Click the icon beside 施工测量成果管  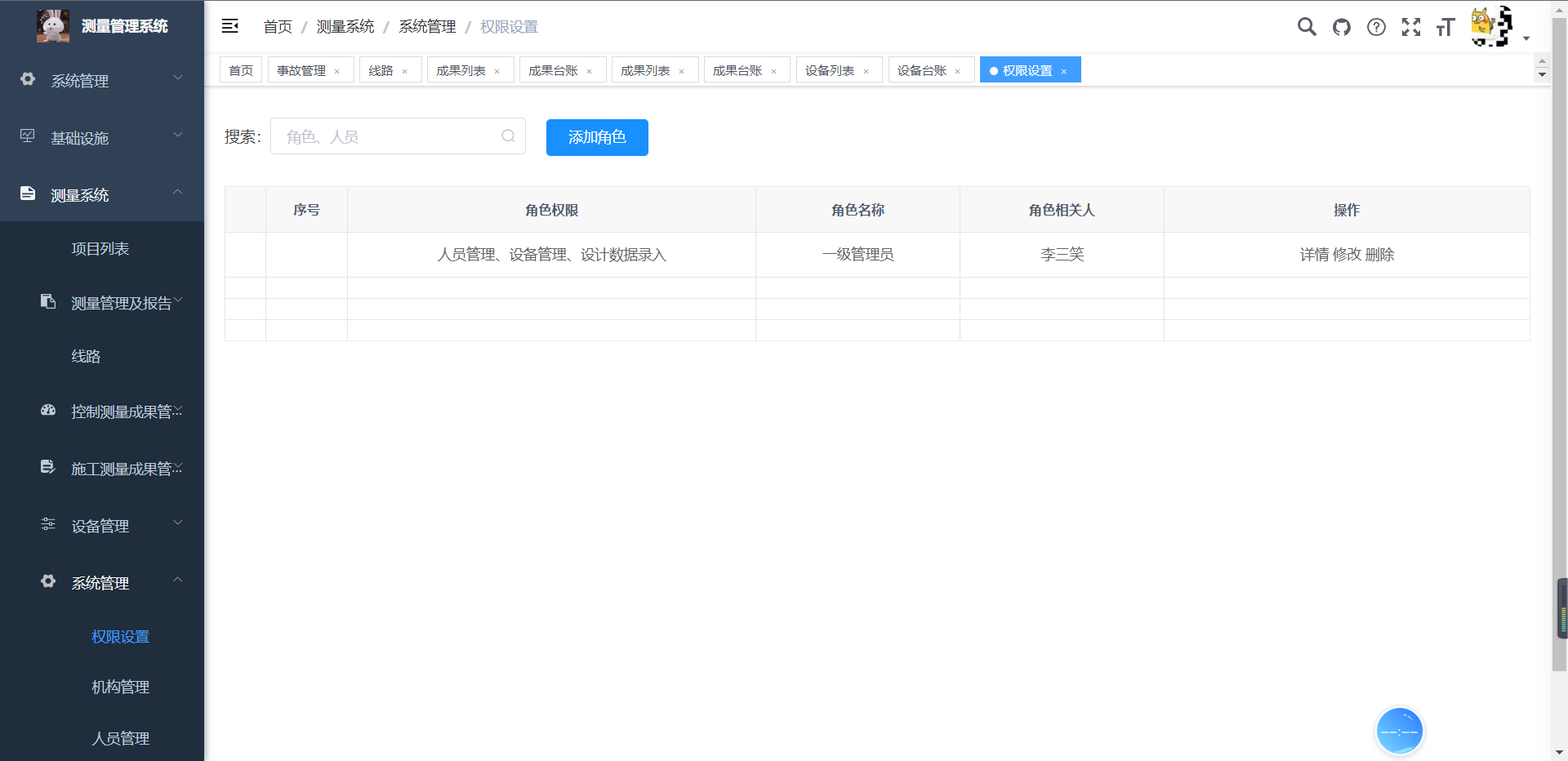click(x=48, y=467)
